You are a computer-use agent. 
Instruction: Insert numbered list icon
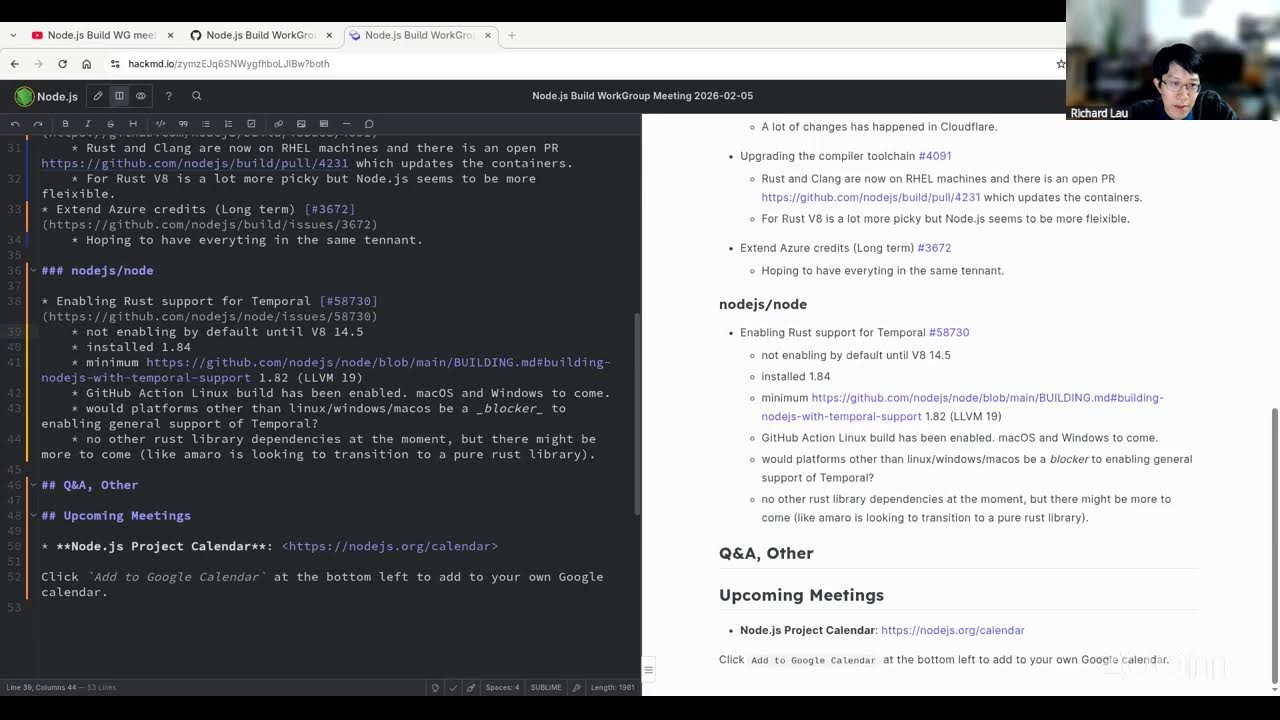pos(228,124)
